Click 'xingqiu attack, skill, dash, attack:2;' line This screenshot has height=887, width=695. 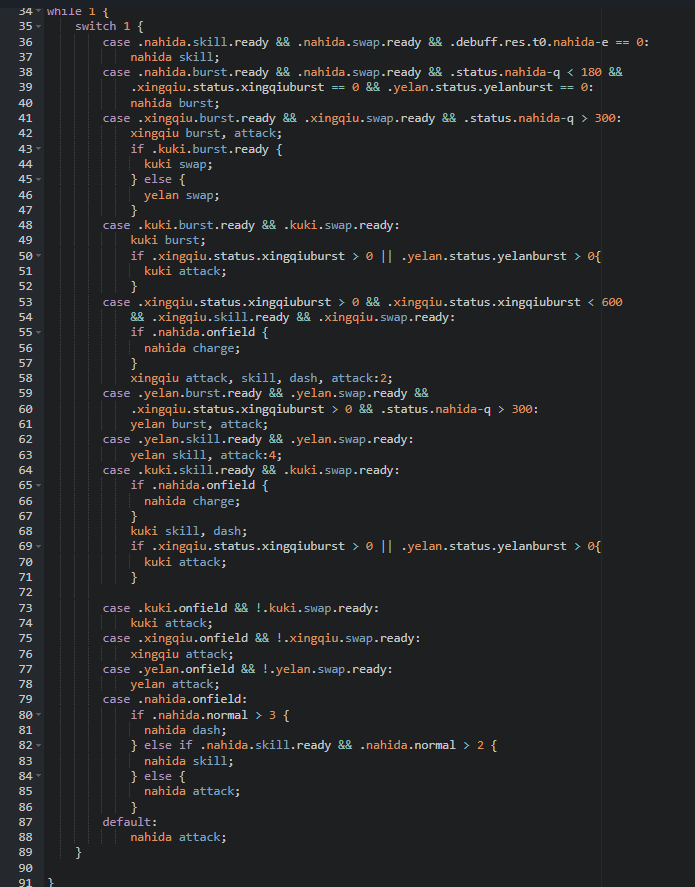click(x=261, y=378)
